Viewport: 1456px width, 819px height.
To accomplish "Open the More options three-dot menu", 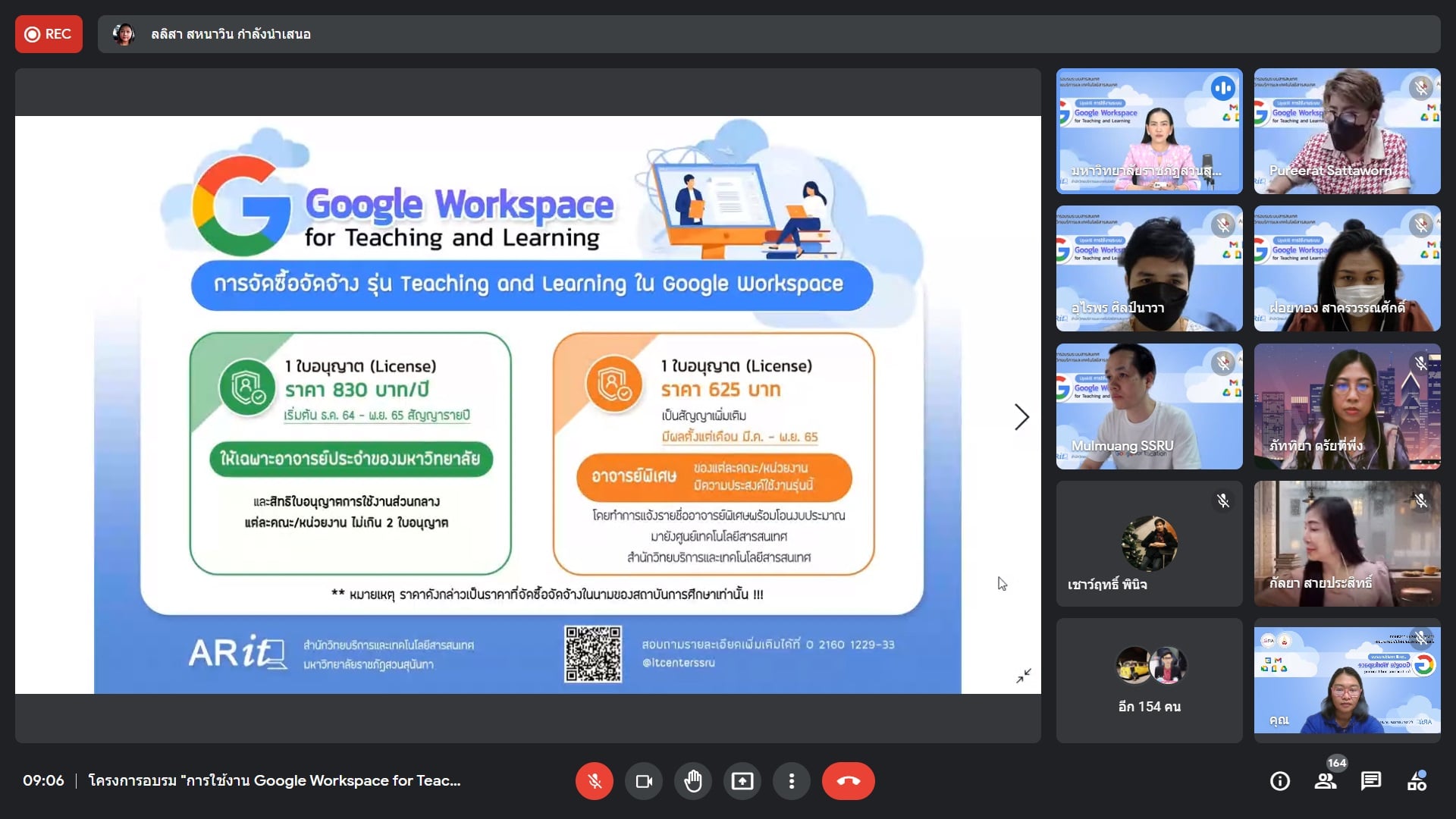I will pos(792,781).
